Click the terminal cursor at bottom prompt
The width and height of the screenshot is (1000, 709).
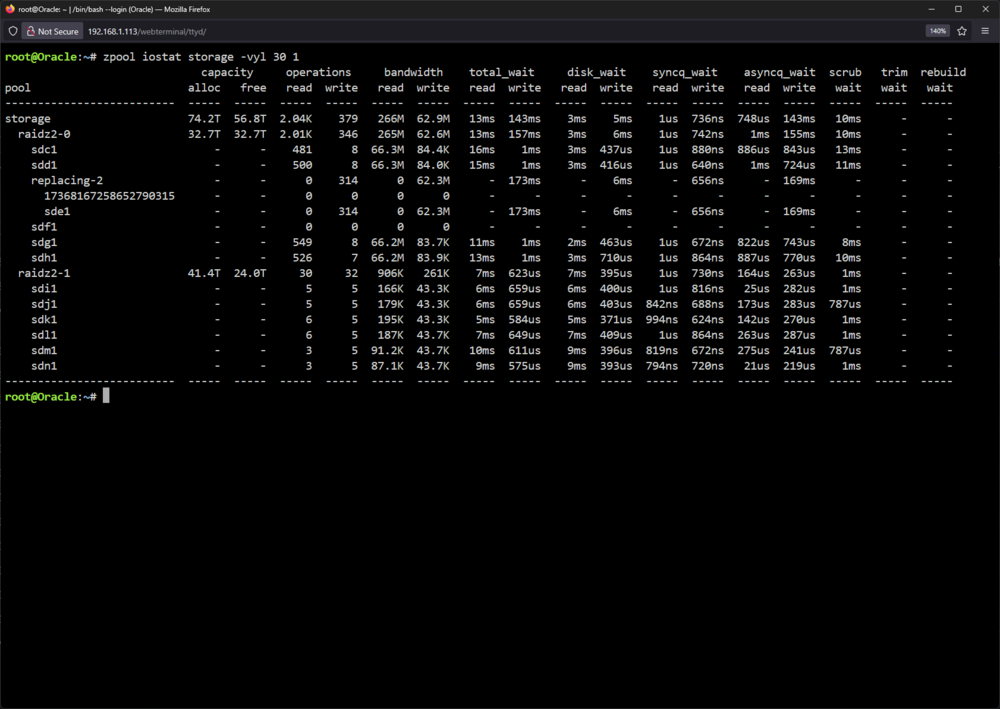click(106, 396)
